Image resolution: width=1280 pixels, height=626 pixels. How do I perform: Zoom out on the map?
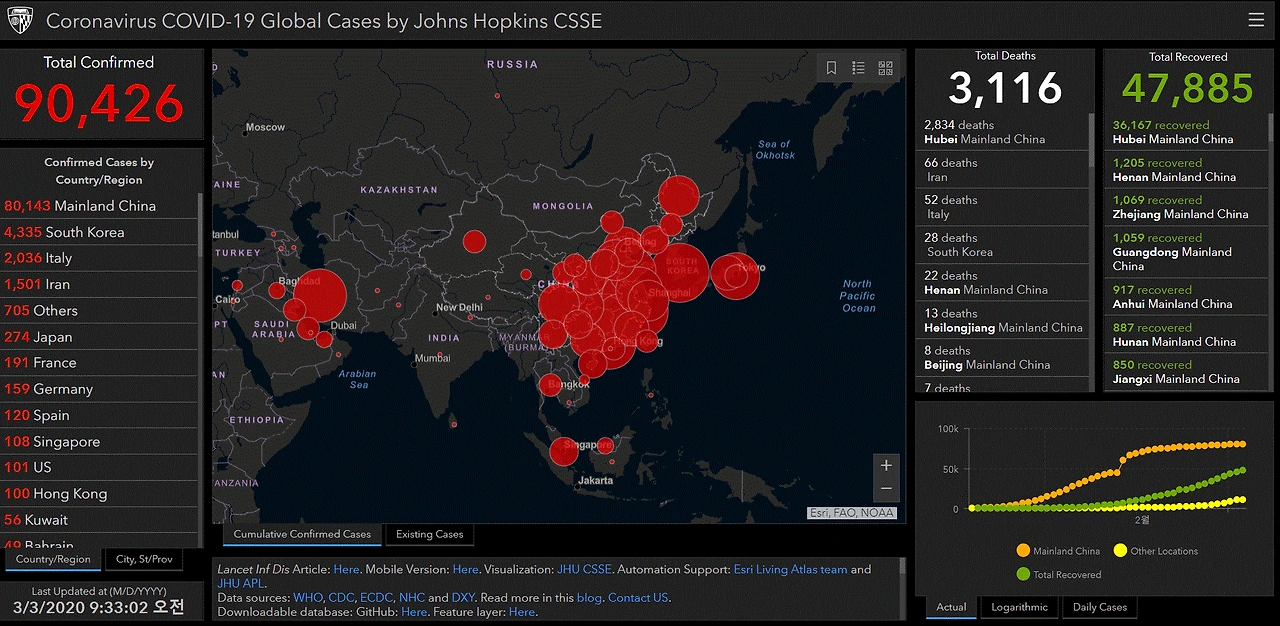tap(886, 489)
